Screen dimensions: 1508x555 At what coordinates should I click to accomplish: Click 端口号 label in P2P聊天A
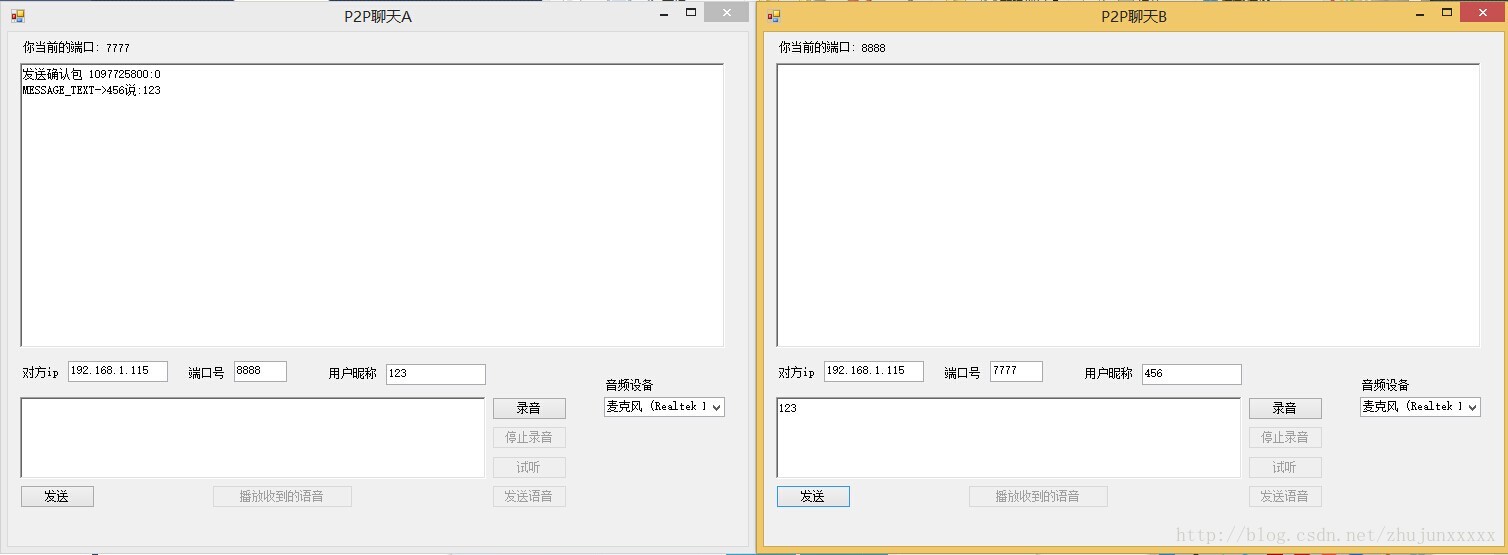point(206,374)
